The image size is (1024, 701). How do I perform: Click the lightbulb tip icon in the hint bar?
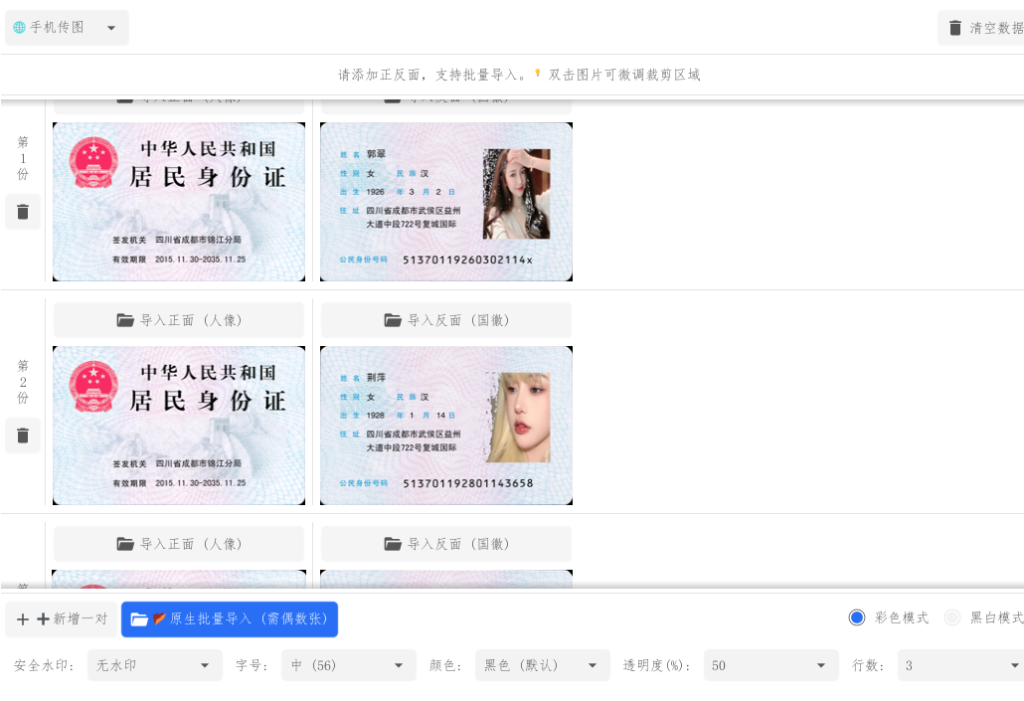click(x=537, y=73)
